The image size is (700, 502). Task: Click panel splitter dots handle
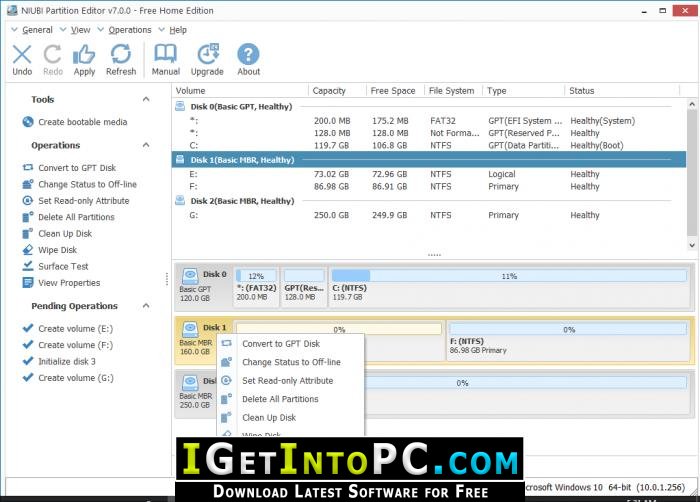click(x=434, y=255)
